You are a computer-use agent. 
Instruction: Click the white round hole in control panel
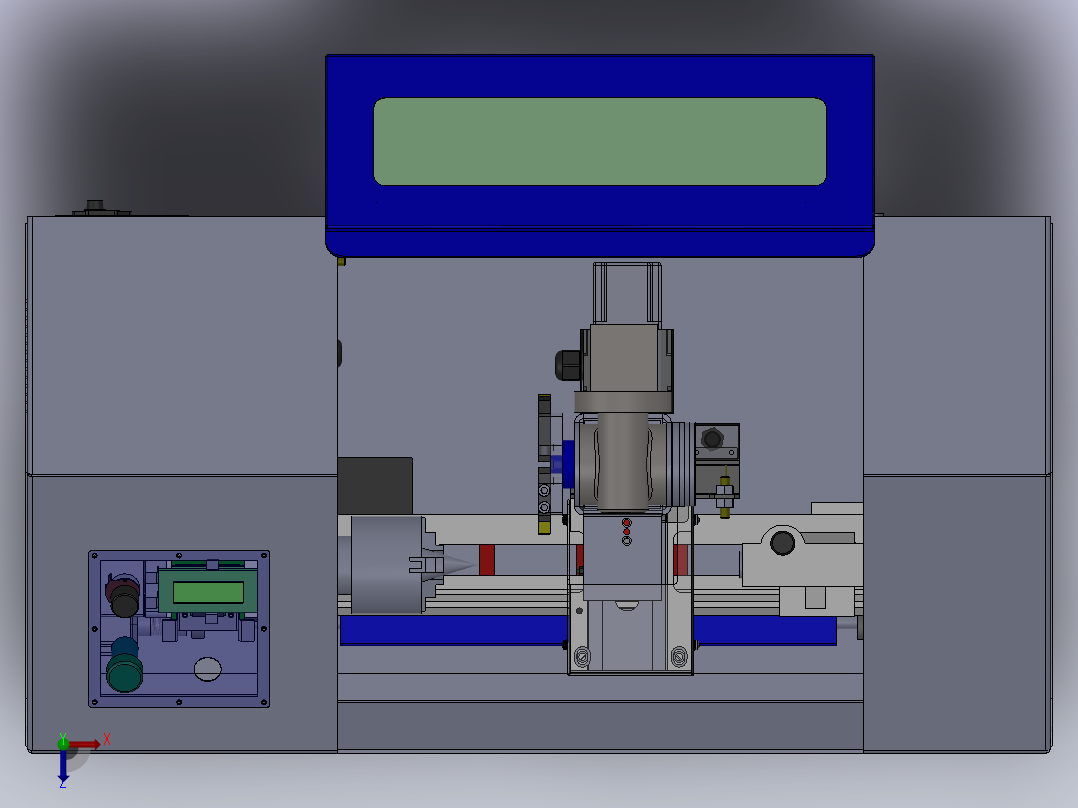coord(208,669)
